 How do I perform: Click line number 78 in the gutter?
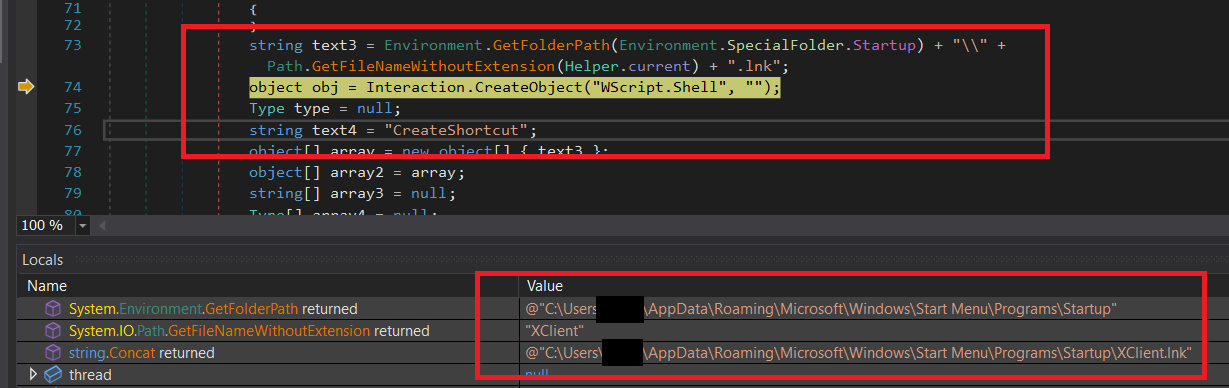[x=72, y=172]
